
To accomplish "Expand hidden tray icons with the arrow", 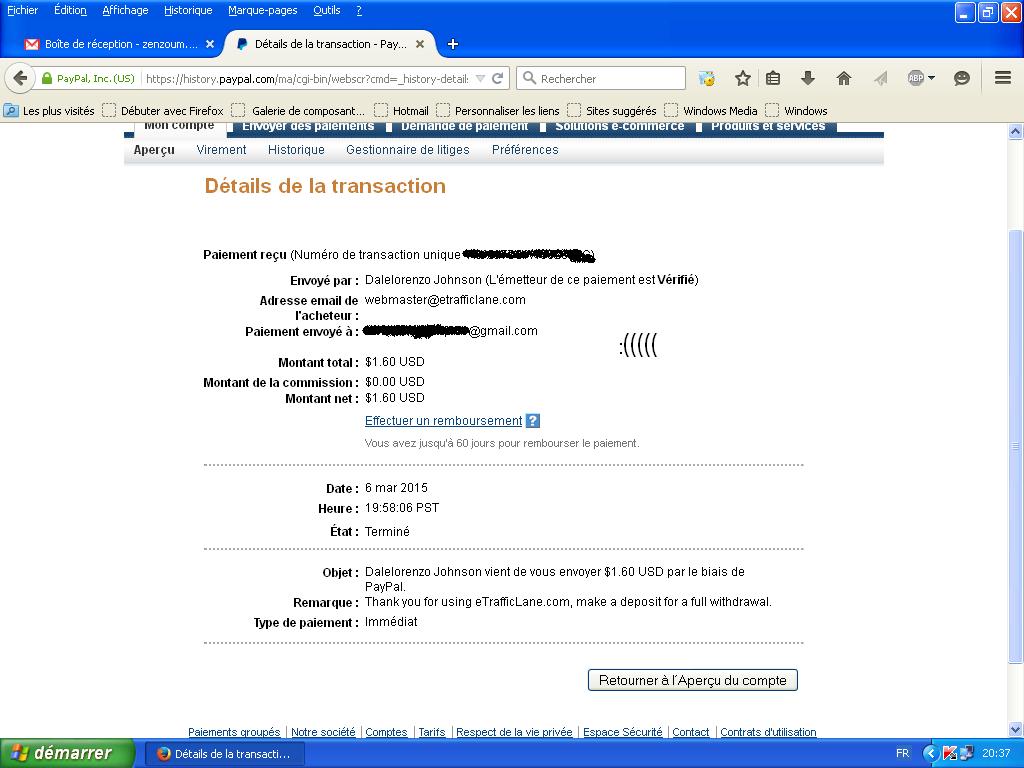I will click(931, 754).
